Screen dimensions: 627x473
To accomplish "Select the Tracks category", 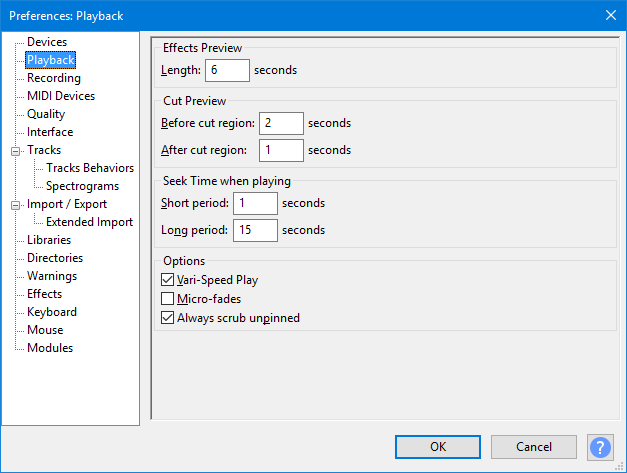I will pos(44,150).
